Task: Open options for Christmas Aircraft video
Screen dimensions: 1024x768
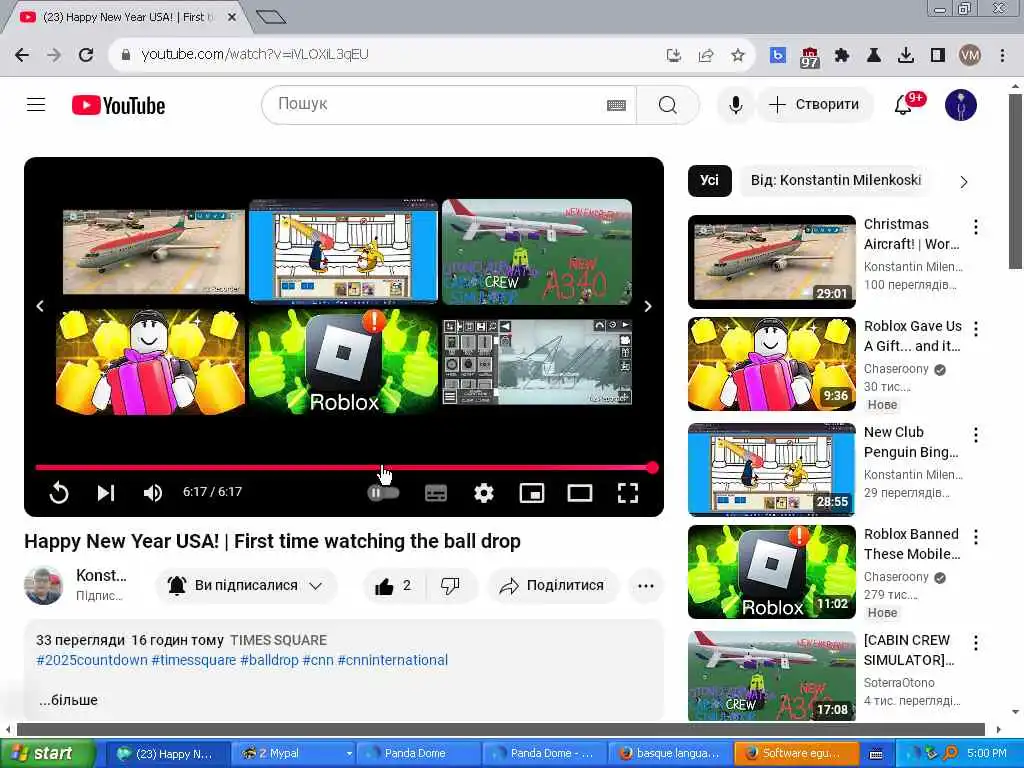Action: pyautogui.click(x=976, y=227)
